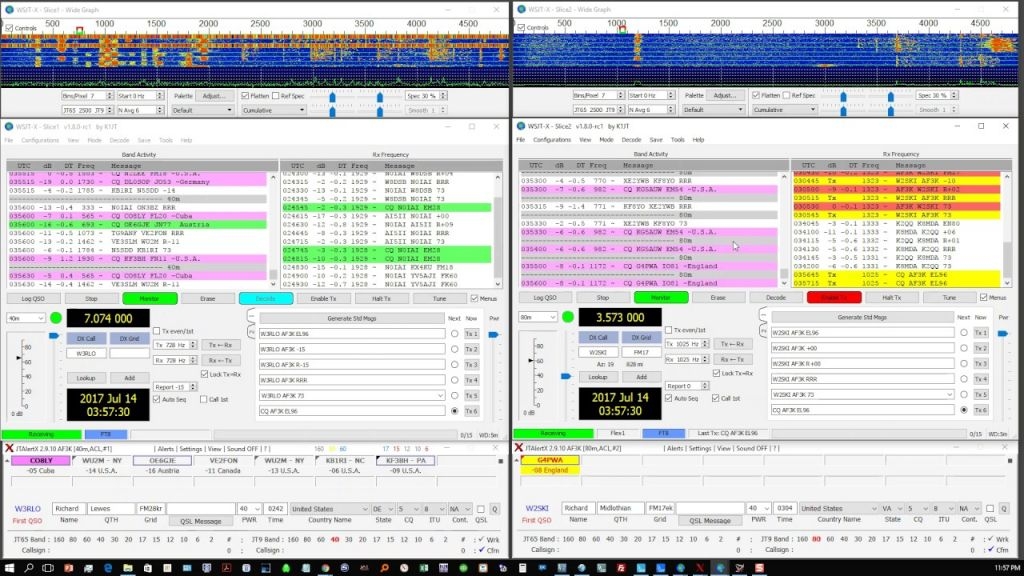Click Slice2 Wide Graph title bar globe icon
The image size is (1024, 576).
tap(521, 9)
